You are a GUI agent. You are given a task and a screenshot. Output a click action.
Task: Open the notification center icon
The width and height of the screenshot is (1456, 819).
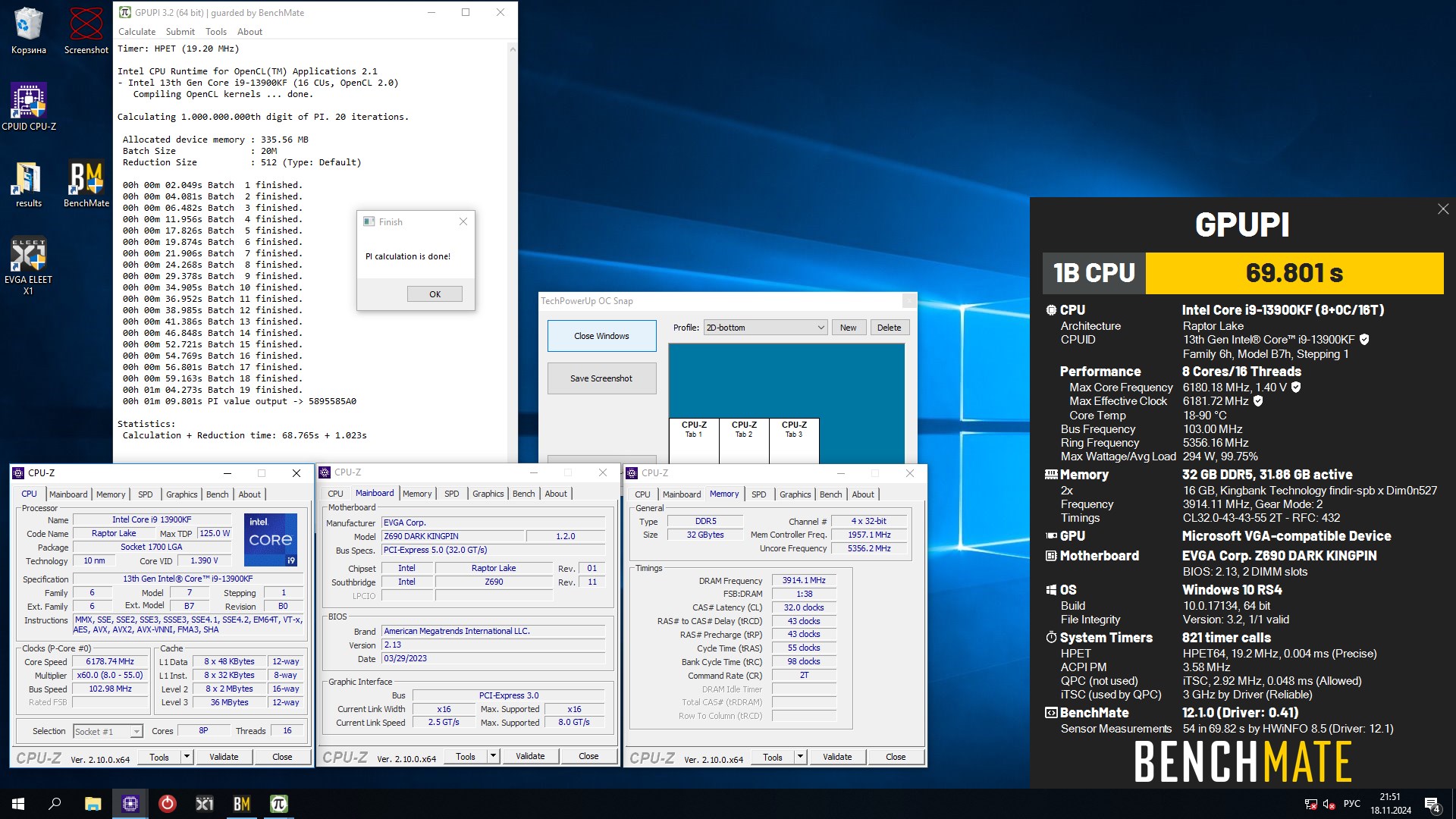coord(1432,804)
